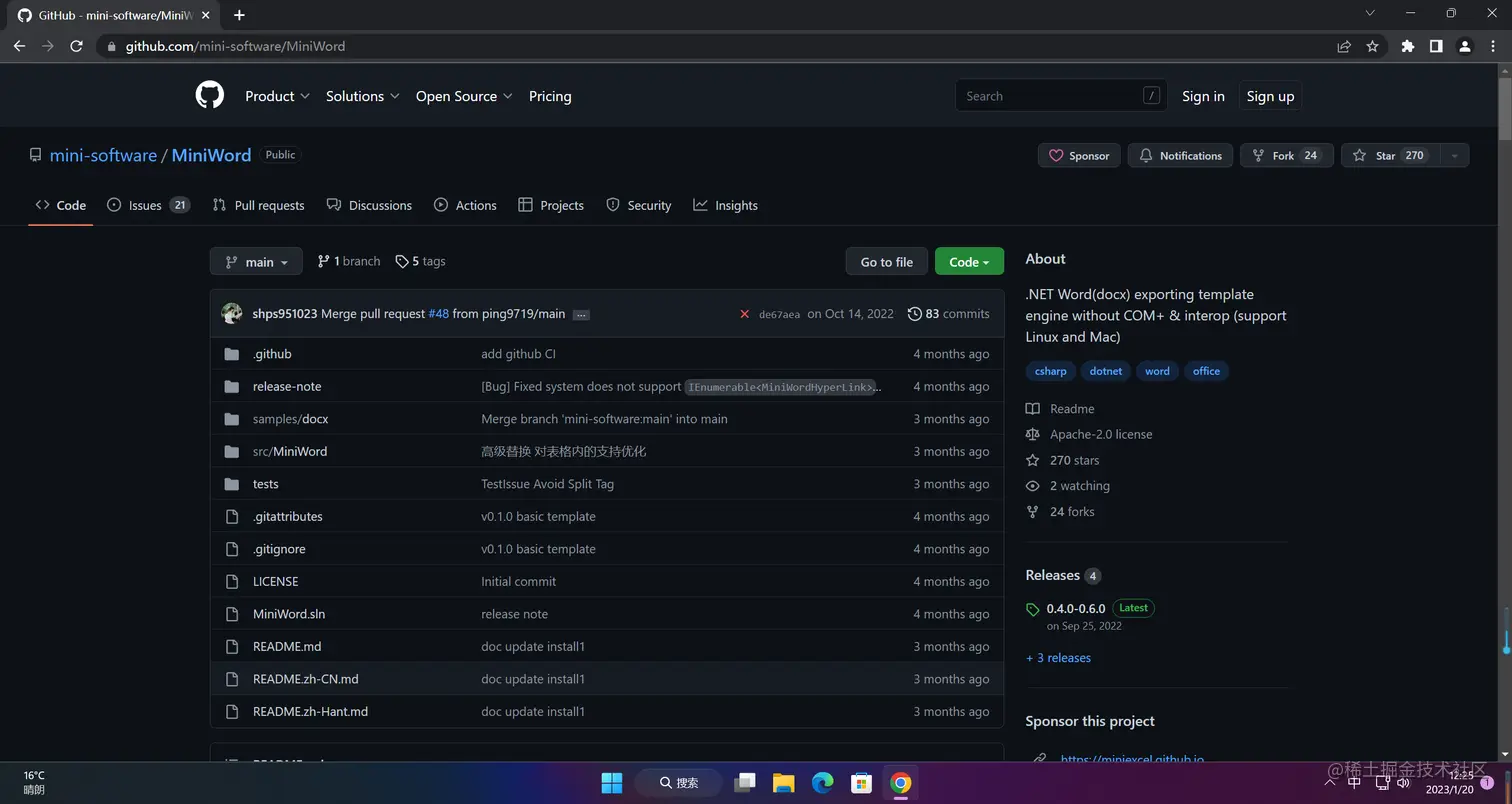
Task: Open the Apache-2.0 license link
Action: click(1100, 434)
